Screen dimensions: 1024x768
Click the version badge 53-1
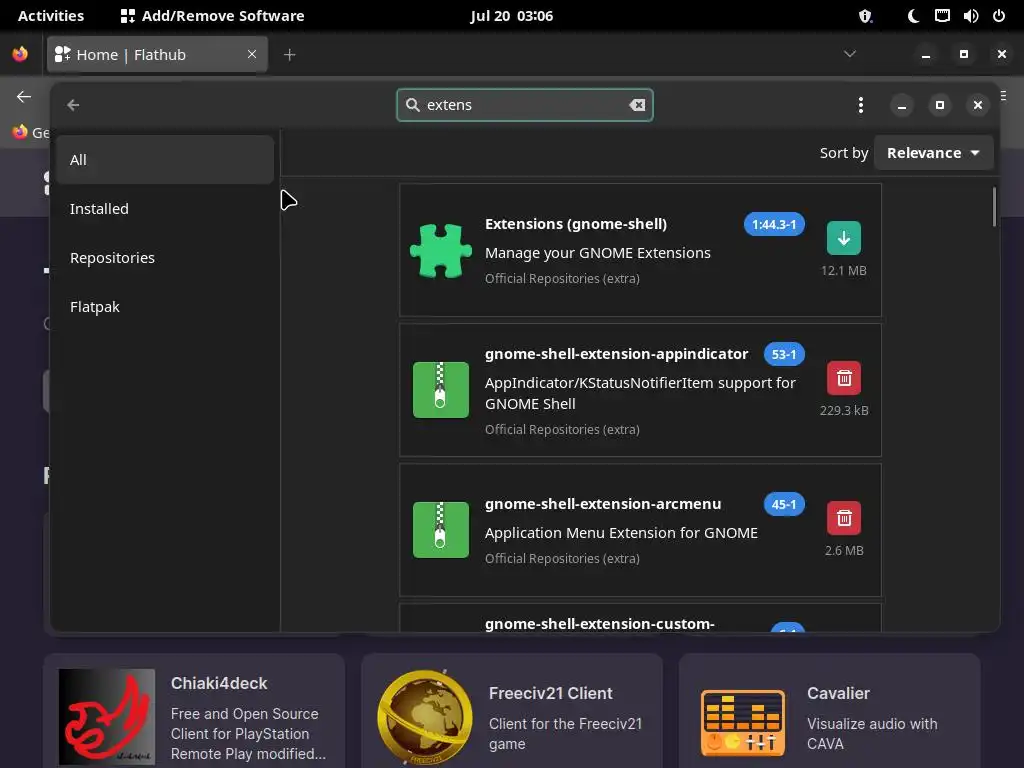pos(784,355)
